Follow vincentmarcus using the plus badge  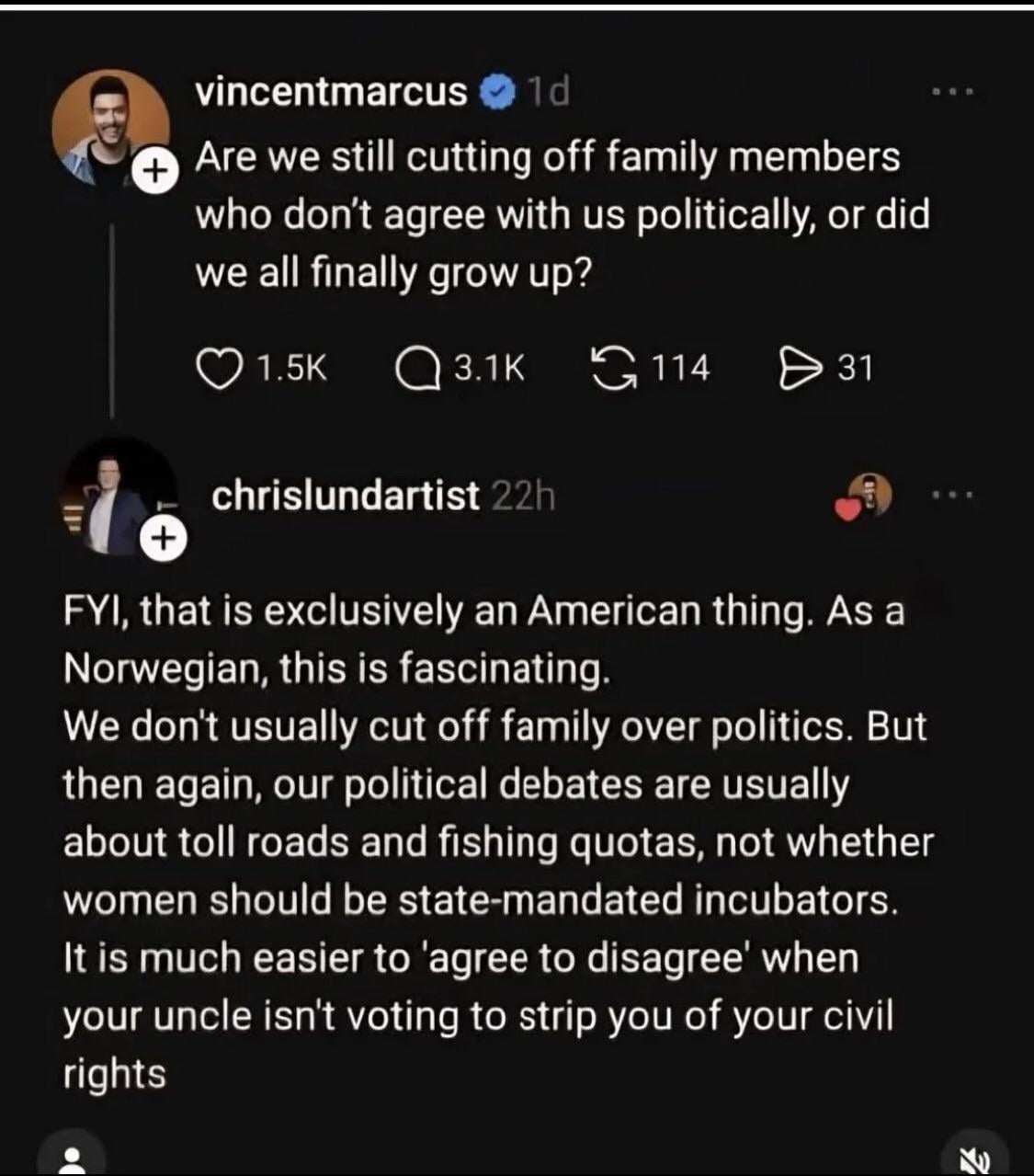[156, 169]
